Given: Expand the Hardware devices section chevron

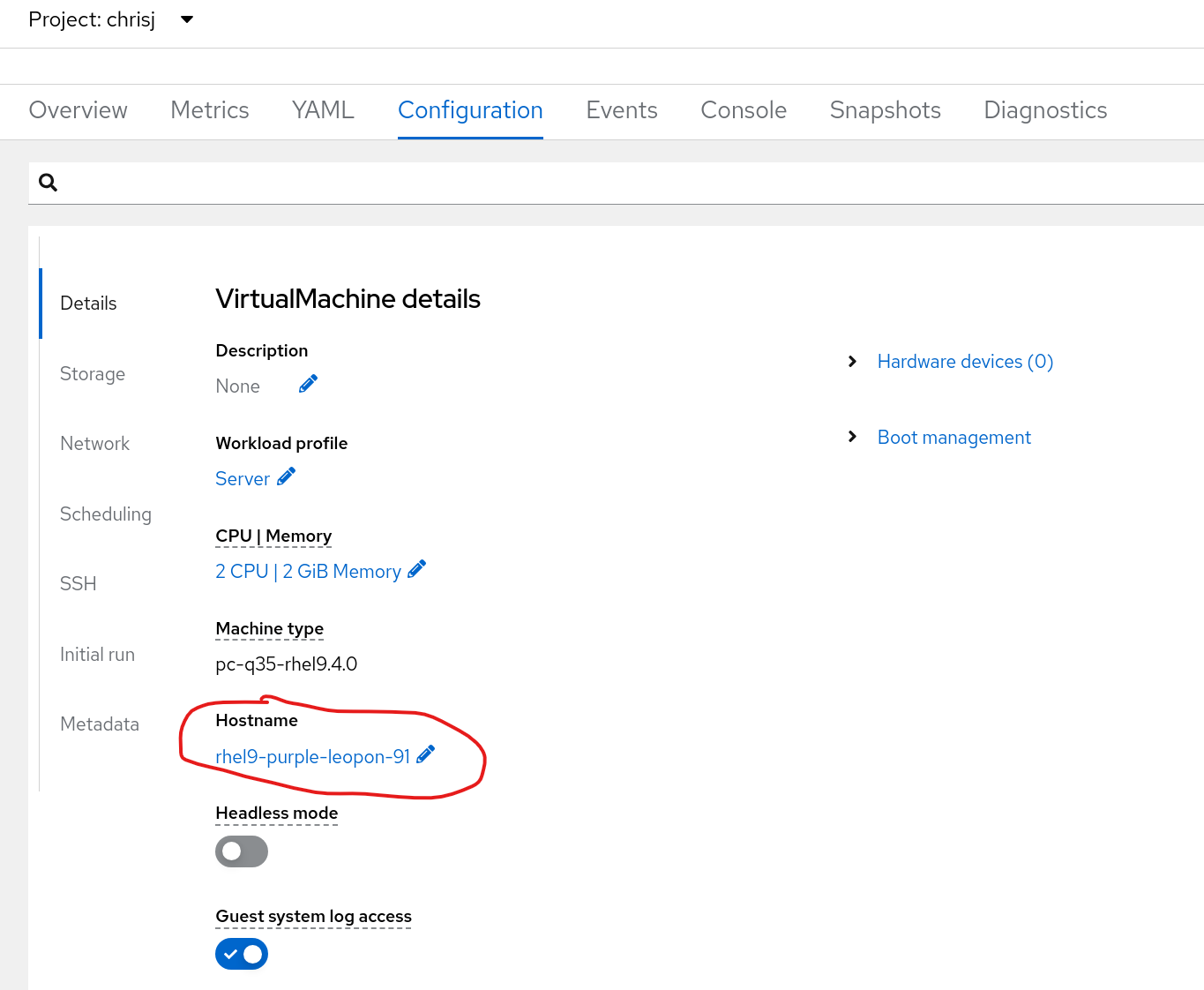Looking at the screenshot, I should click(x=852, y=362).
